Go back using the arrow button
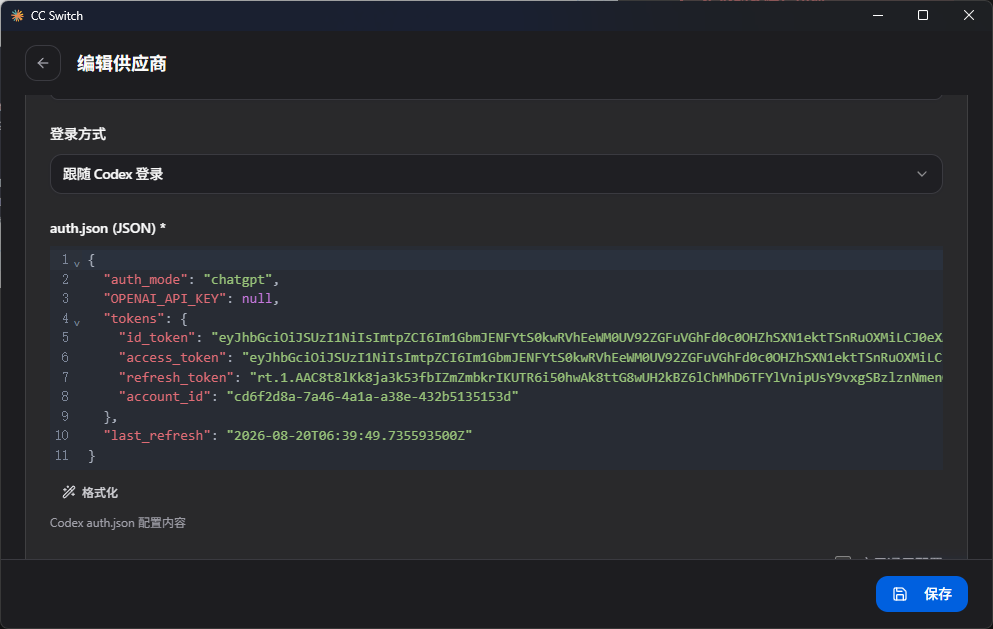 click(x=43, y=63)
